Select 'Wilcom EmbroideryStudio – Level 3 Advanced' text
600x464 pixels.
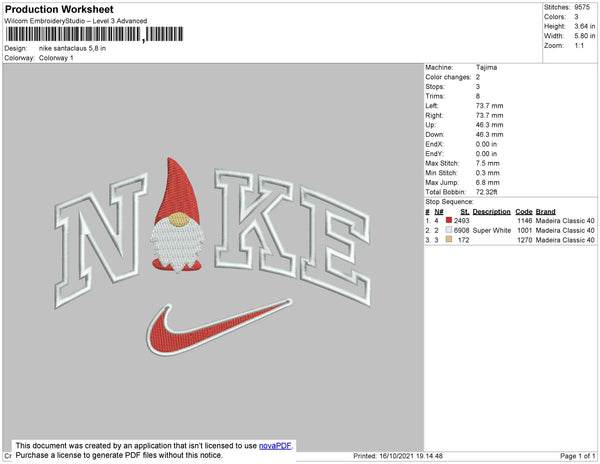(x=76, y=21)
